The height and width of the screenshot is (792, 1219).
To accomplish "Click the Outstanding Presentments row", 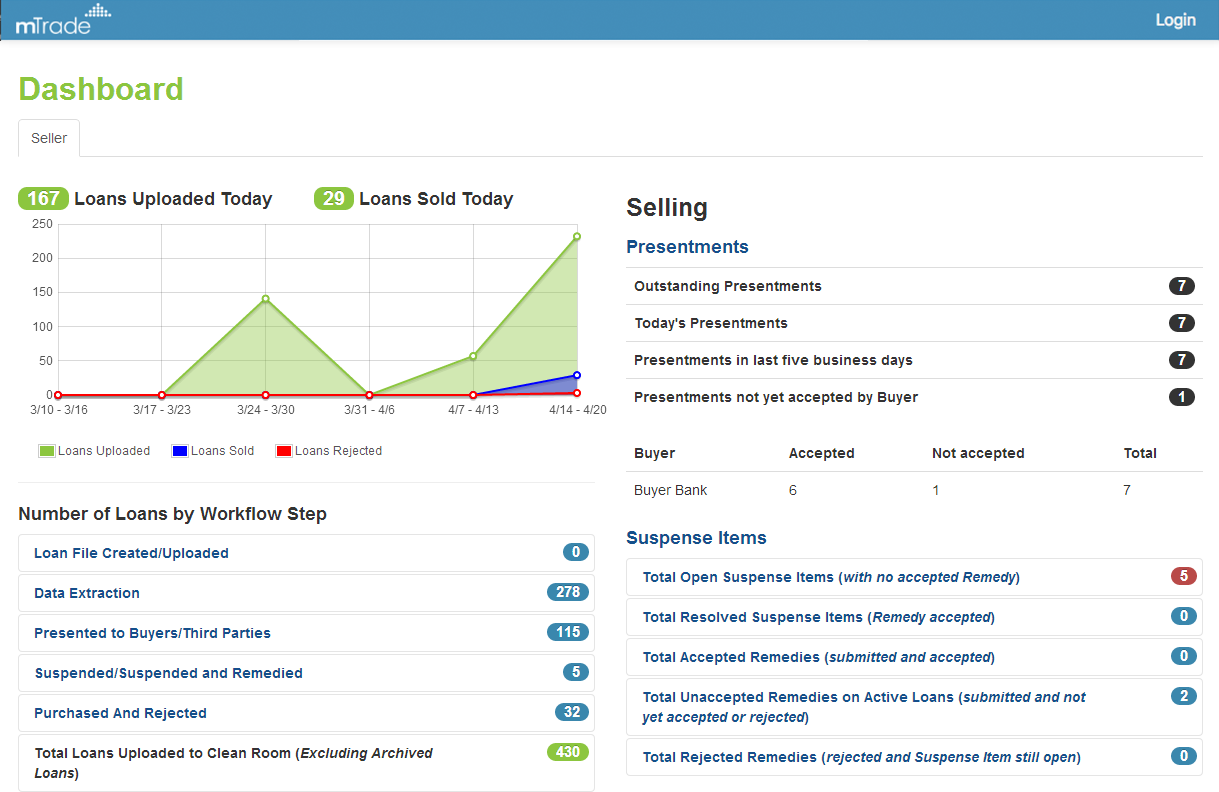I will (728, 286).
